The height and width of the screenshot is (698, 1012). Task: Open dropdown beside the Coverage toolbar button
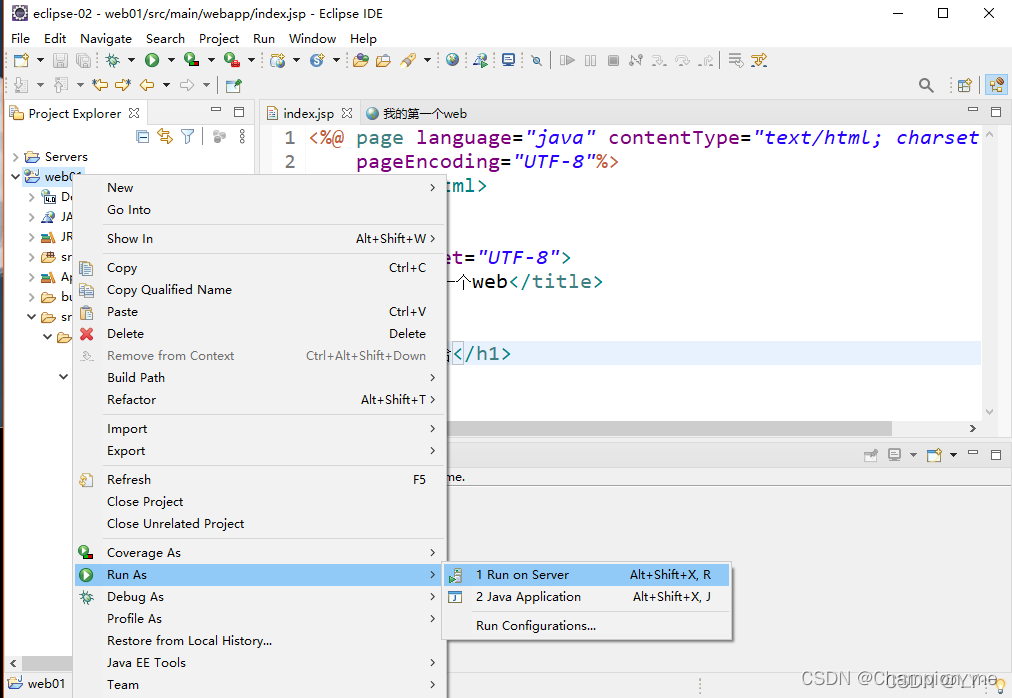point(211,60)
